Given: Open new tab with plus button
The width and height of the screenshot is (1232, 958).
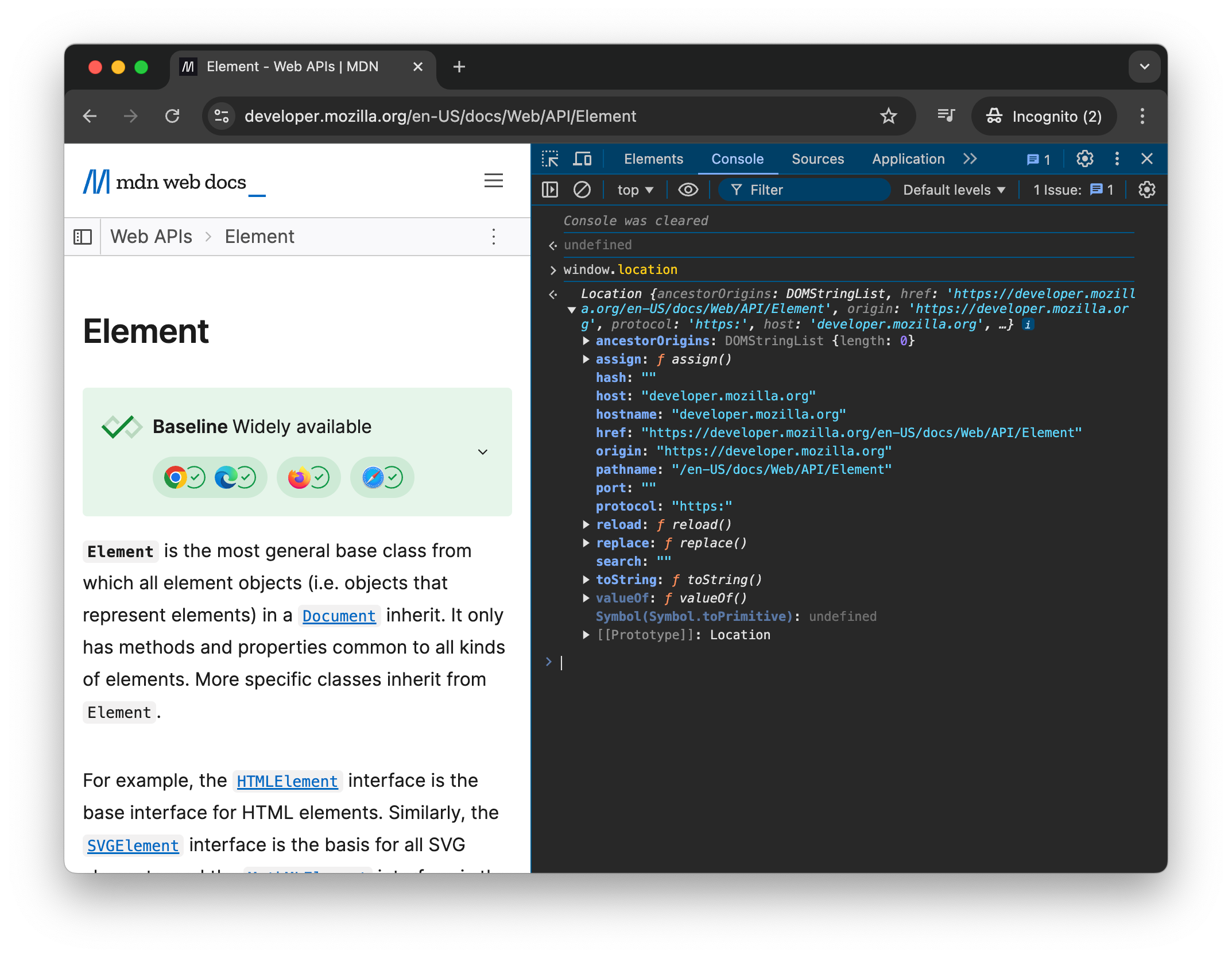Looking at the screenshot, I should tap(459, 67).
